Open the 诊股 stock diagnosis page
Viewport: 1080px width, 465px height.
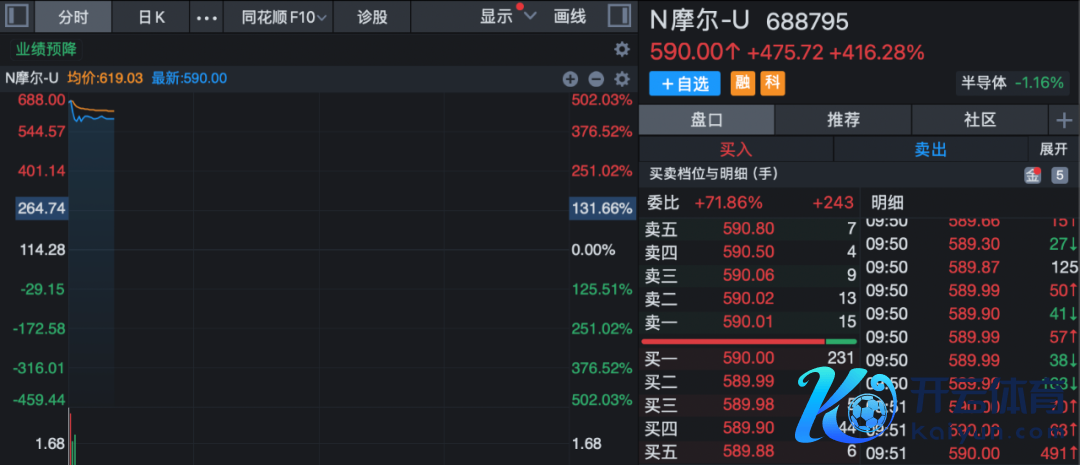(x=373, y=17)
